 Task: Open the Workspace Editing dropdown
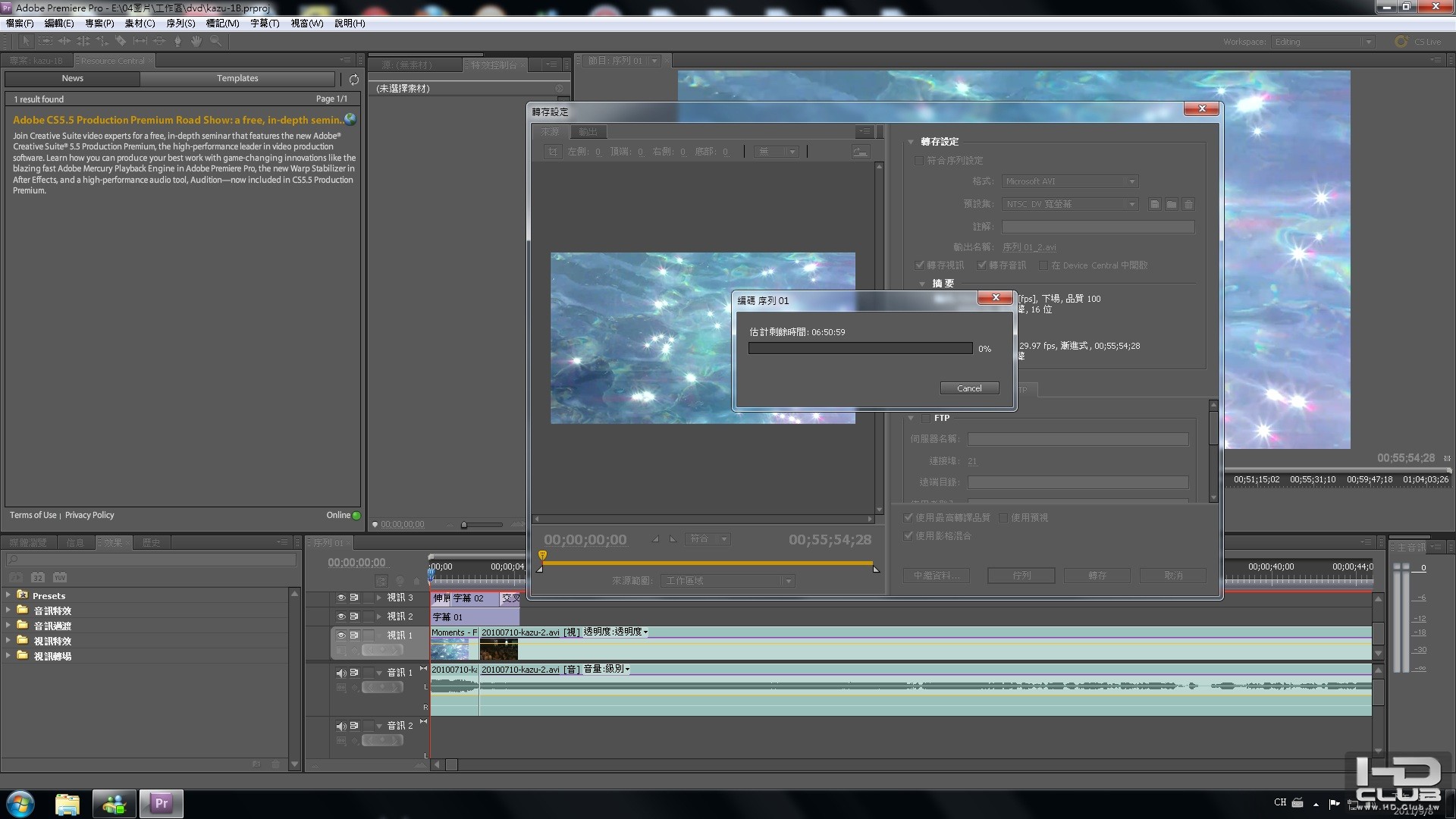(1323, 42)
